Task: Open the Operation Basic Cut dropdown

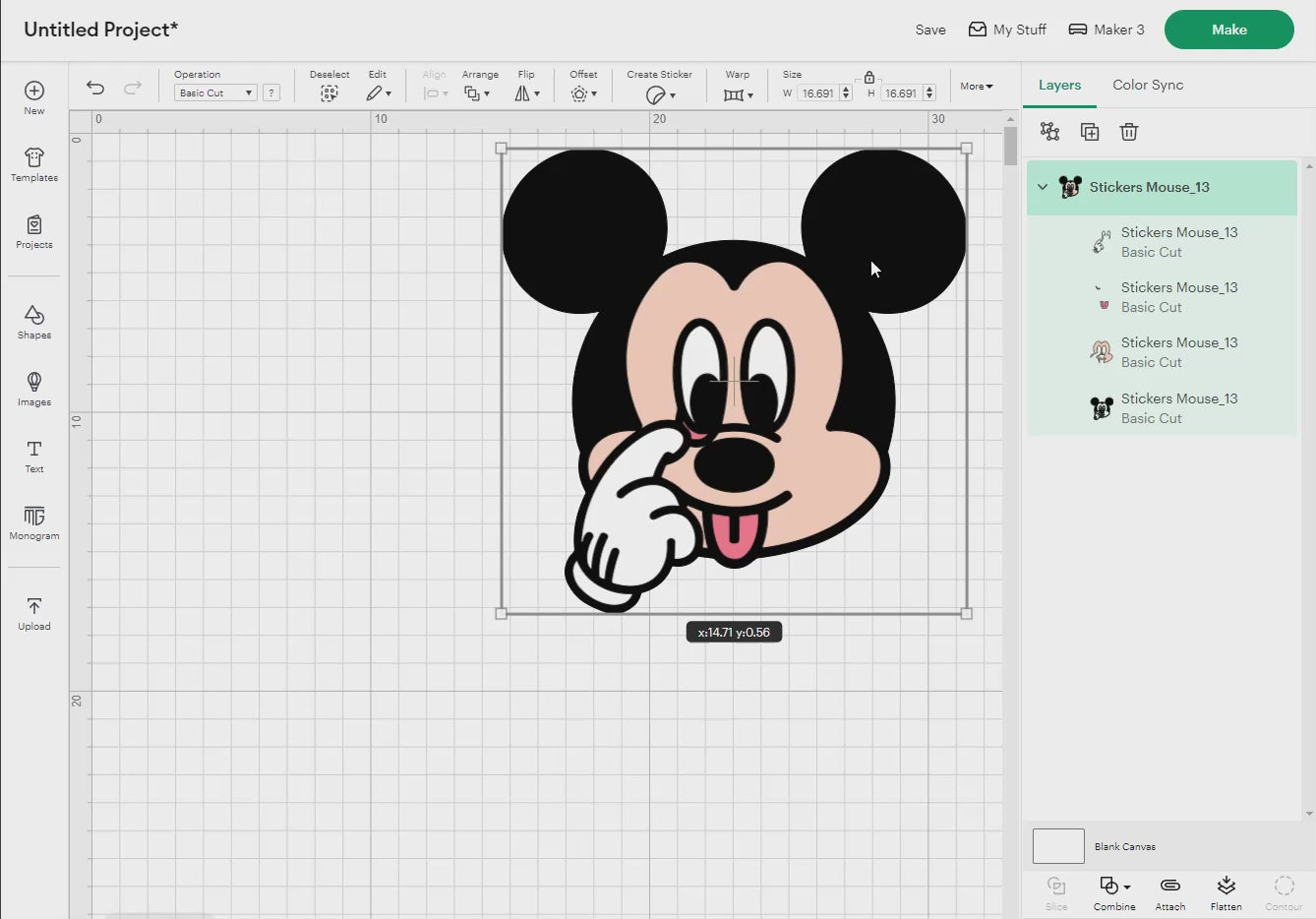Action: pos(215,92)
